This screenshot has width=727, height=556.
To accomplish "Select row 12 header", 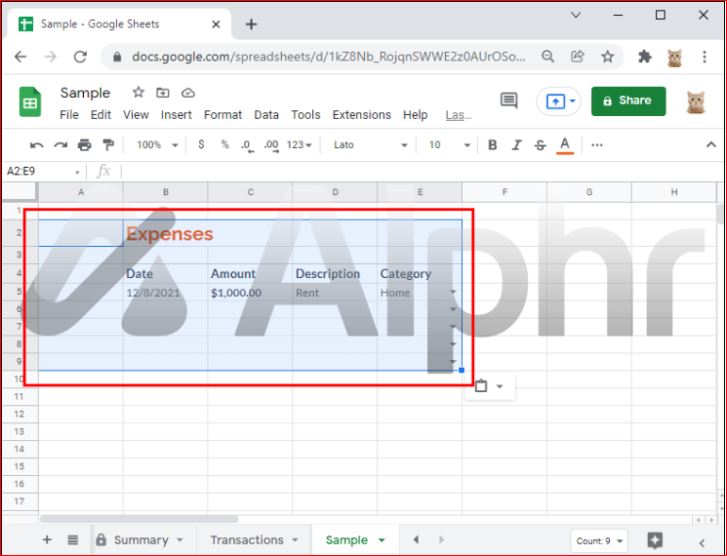I will 19,414.
